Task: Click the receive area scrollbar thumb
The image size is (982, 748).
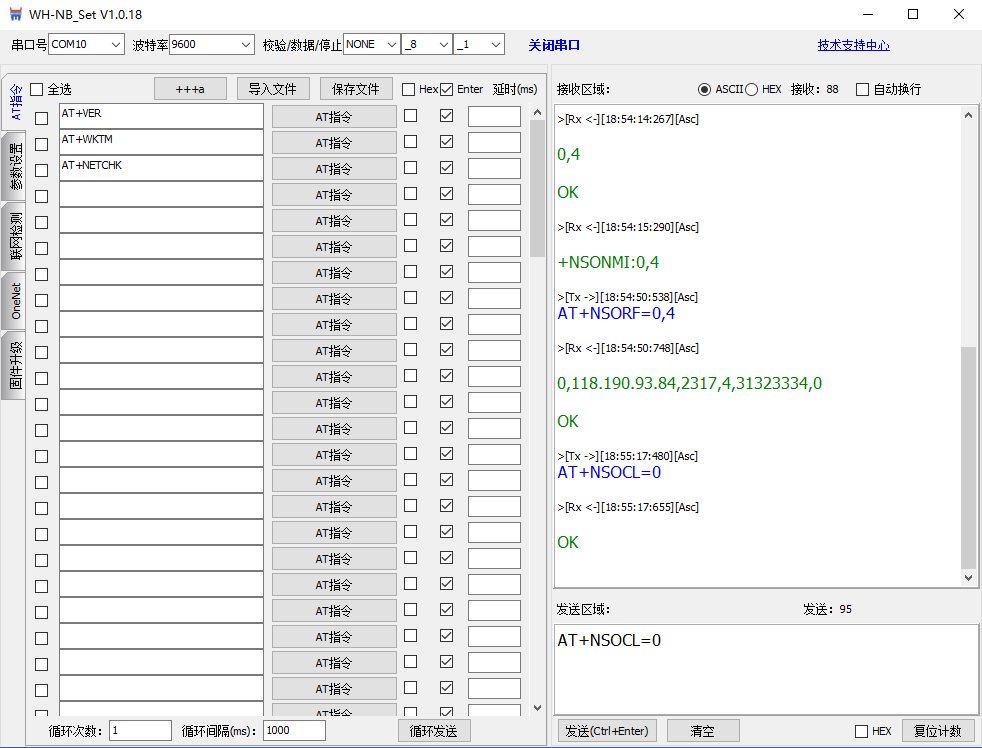Action: pos(968,457)
